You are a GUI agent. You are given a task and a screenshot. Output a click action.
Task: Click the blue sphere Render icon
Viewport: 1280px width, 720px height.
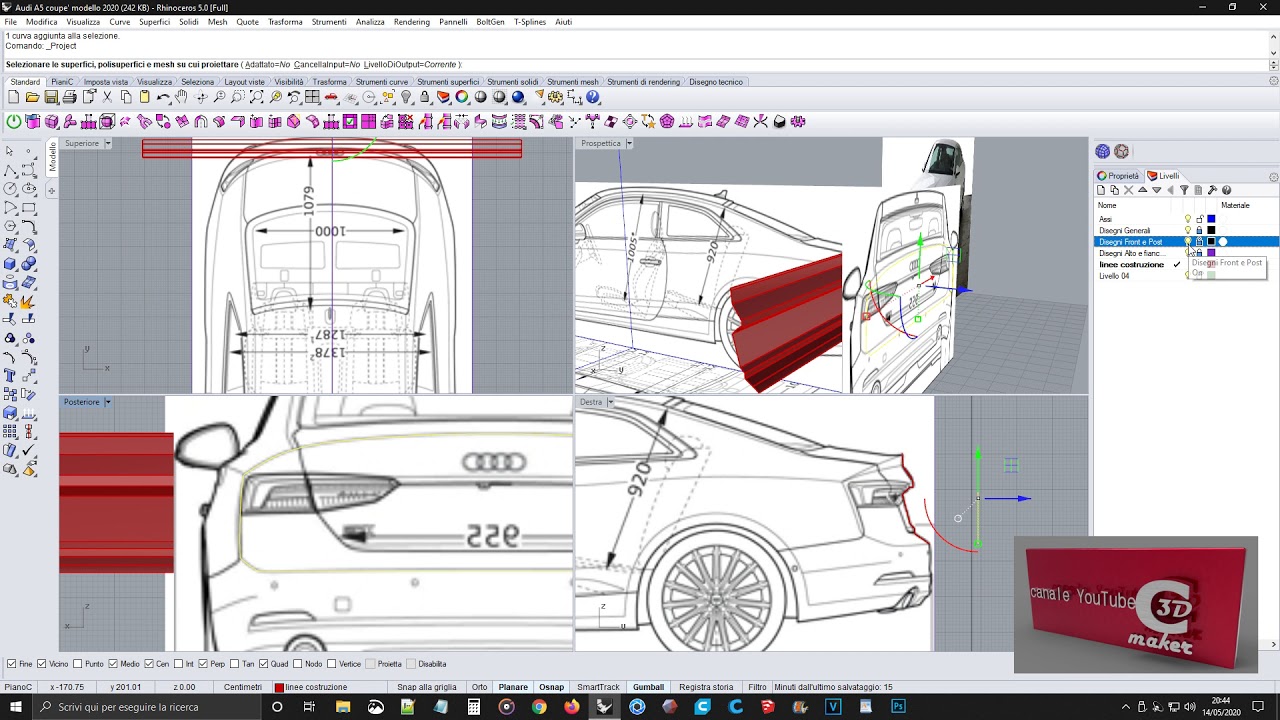tap(518, 97)
